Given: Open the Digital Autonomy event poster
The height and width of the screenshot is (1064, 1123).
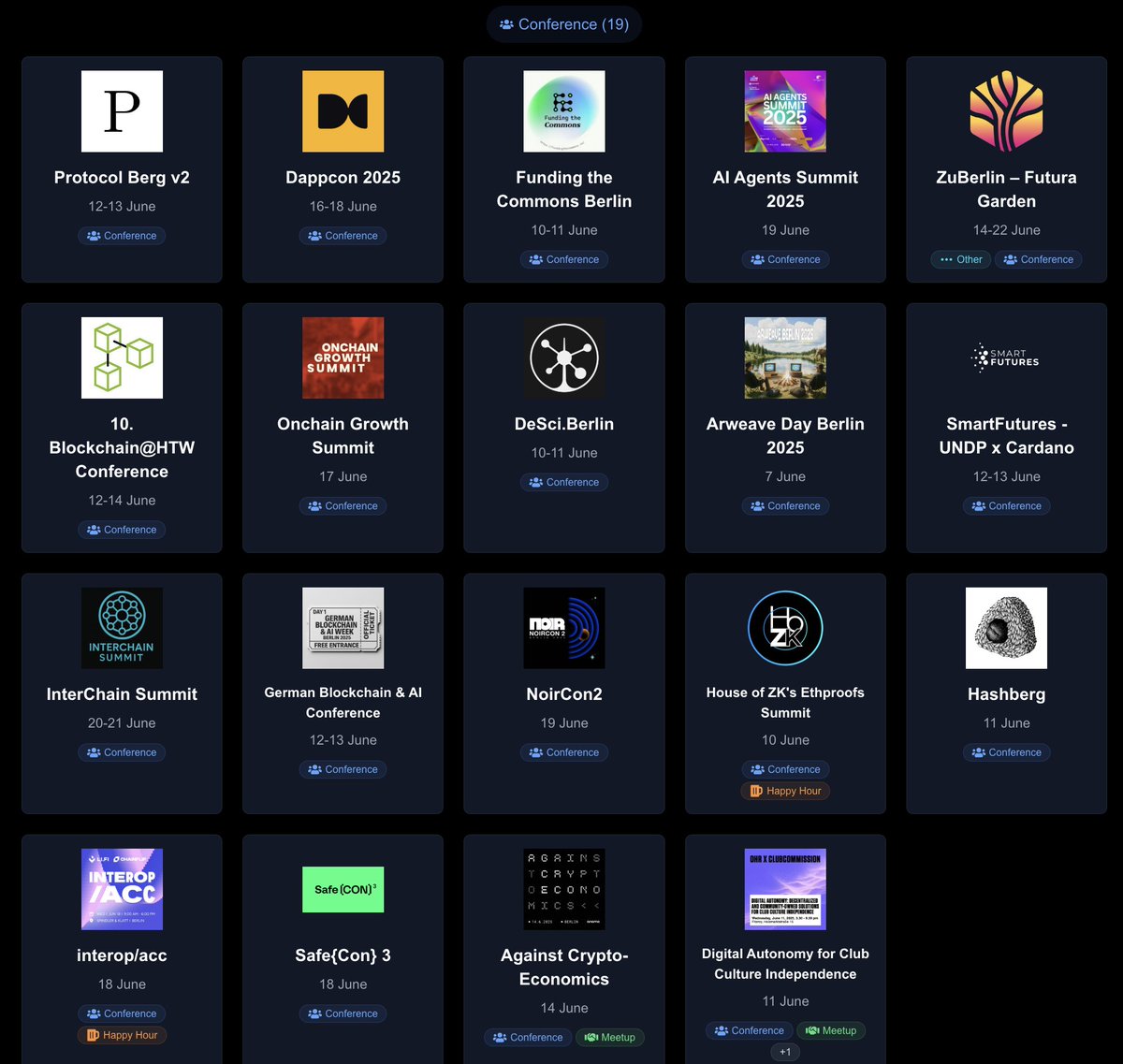Looking at the screenshot, I should [785, 889].
